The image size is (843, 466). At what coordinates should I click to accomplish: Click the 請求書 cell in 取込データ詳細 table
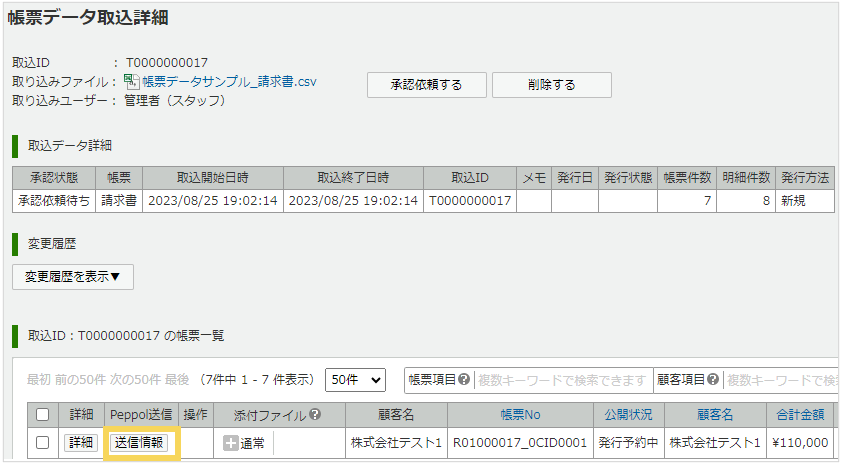click(x=119, y=201)
